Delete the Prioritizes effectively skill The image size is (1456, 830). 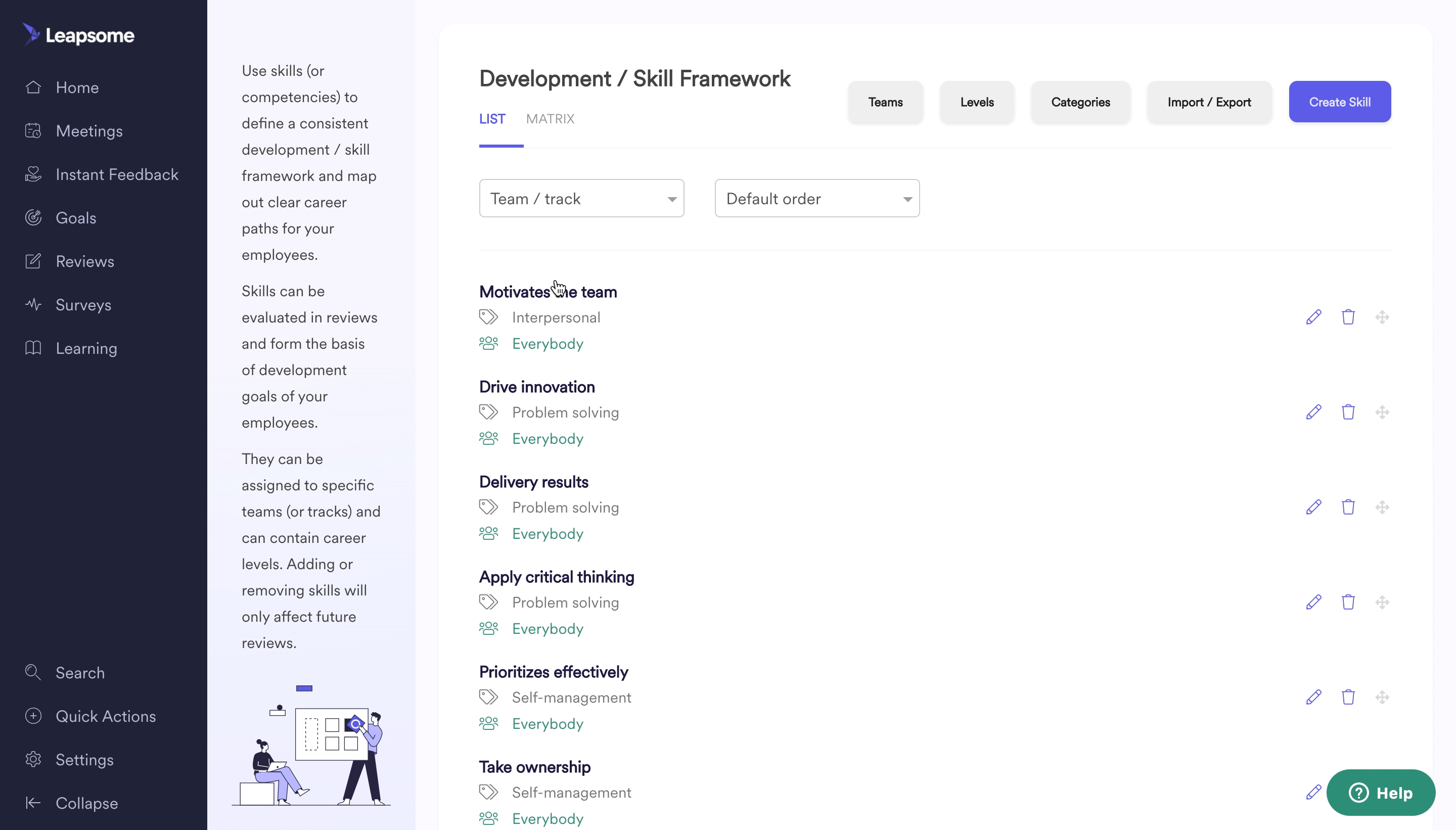1348,697
